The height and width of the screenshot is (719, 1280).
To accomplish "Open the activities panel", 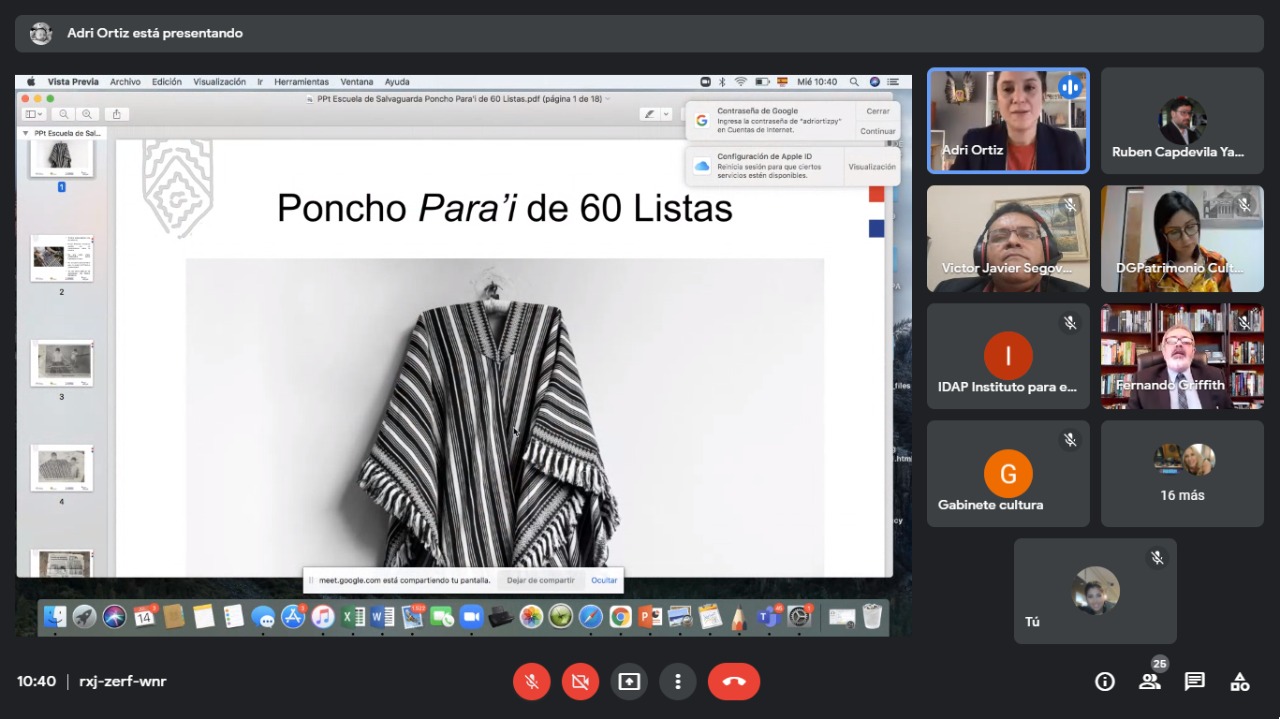I will pos(1240,682).
